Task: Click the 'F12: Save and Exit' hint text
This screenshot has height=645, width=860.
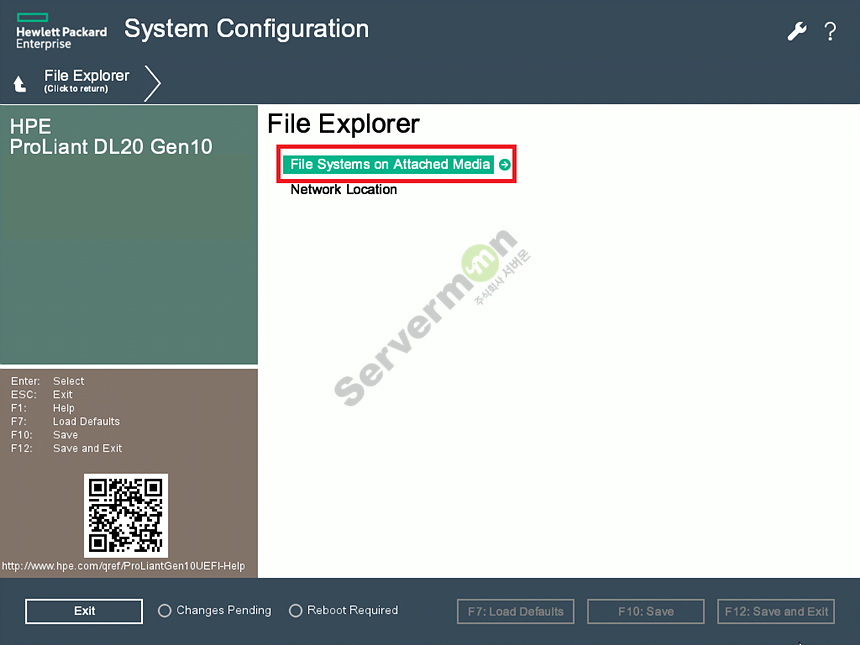Action: pyautogui.click(x=66, y=448)
